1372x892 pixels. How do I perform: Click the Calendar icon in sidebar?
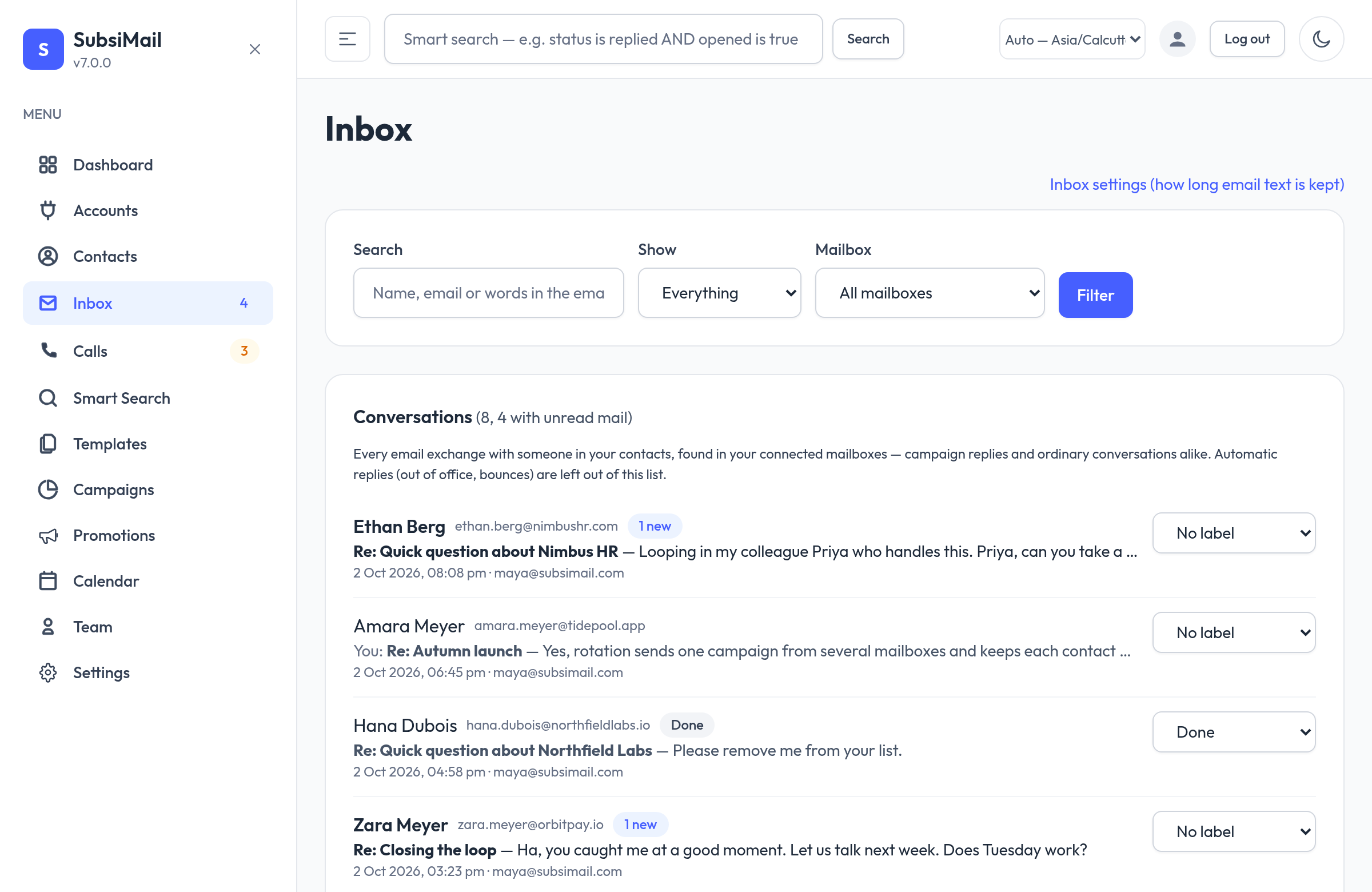click(48, 580)
